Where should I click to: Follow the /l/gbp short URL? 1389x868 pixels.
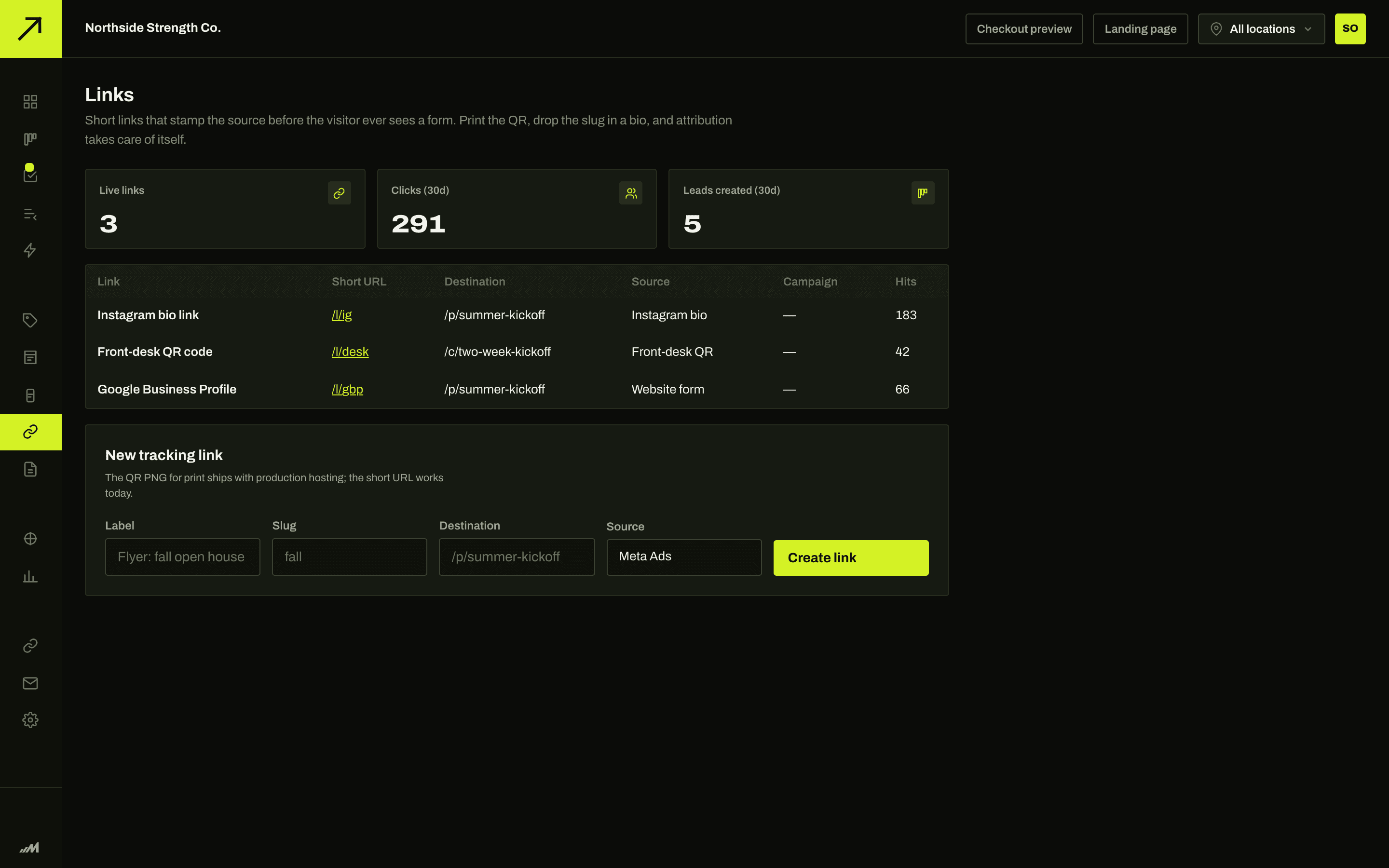[347, 389]
